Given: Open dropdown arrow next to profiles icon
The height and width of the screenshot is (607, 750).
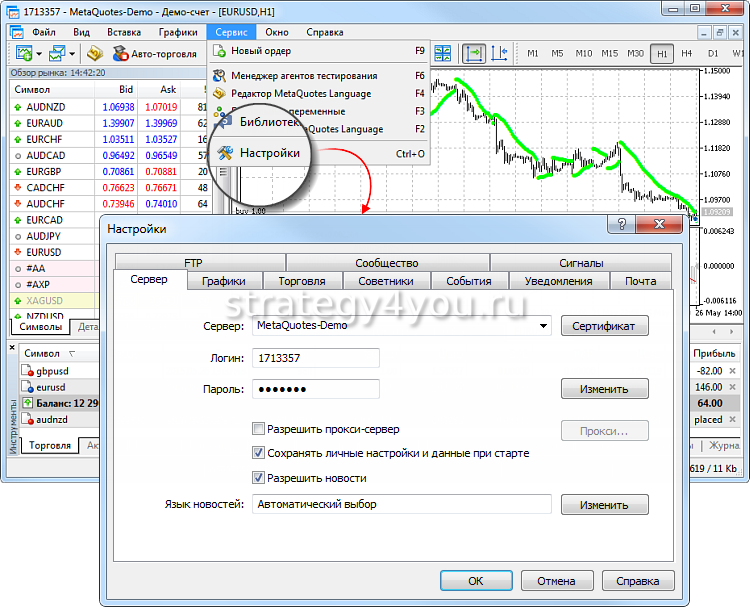Looking at the screenshot, I should click(x=72, y=53).
